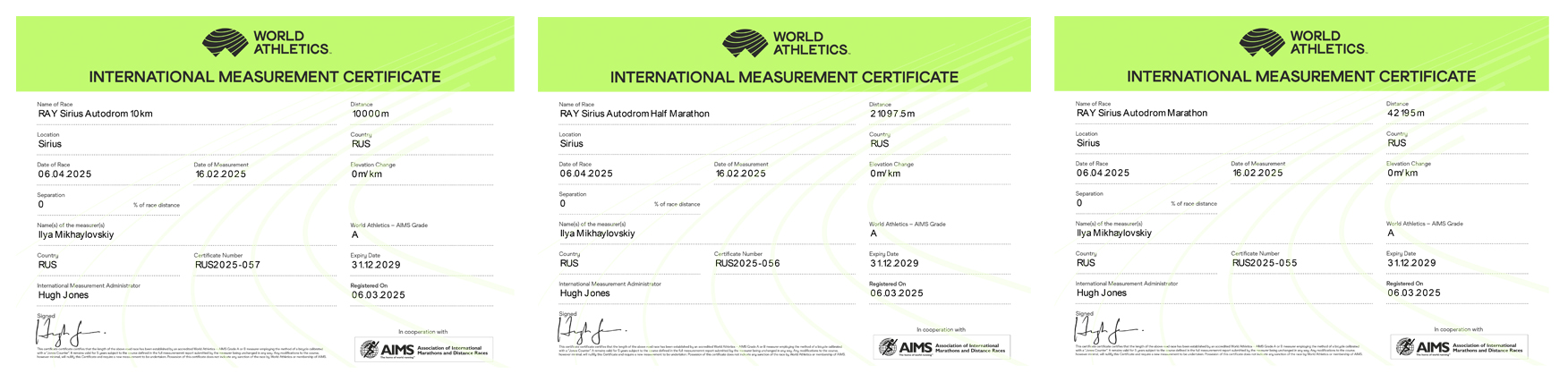Click World Athletics logo on Half Marathon certificate
The width and height of the screenshot is (1568, 382).
coord(785,42)
